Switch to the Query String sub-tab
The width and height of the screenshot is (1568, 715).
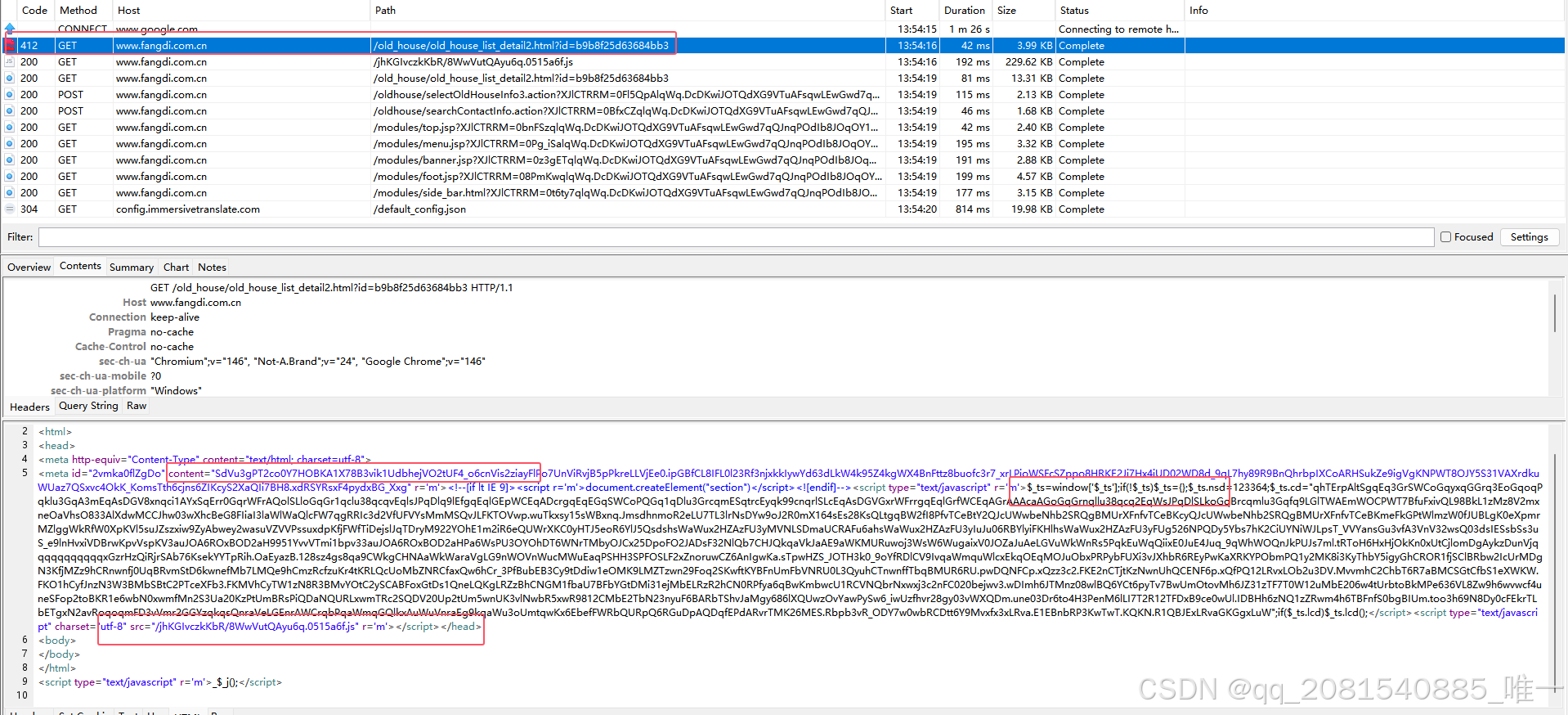pos(88,406)
